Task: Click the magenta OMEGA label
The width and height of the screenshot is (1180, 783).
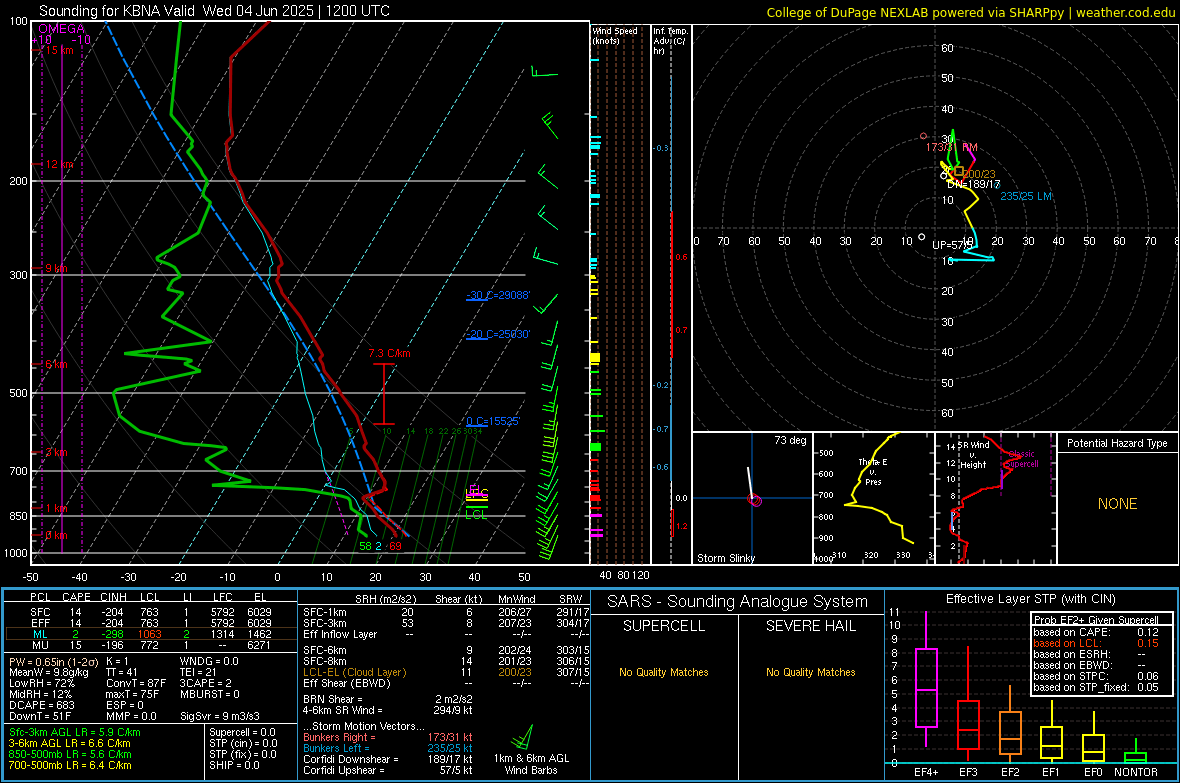Action: [x=62, y=29]
